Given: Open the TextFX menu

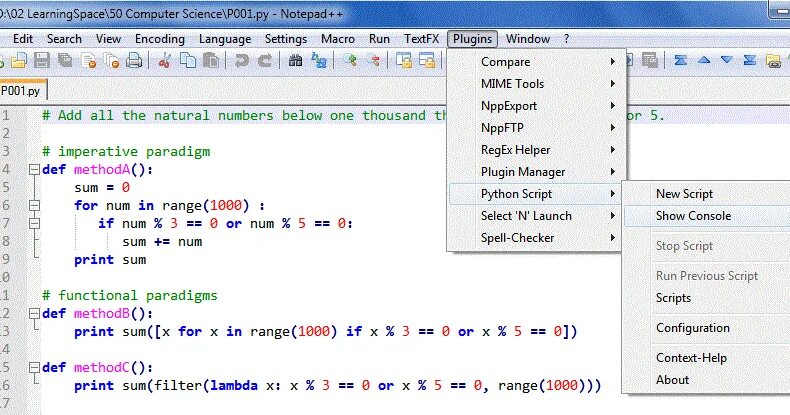Looking at the screenshot, I should click(422, 39).
